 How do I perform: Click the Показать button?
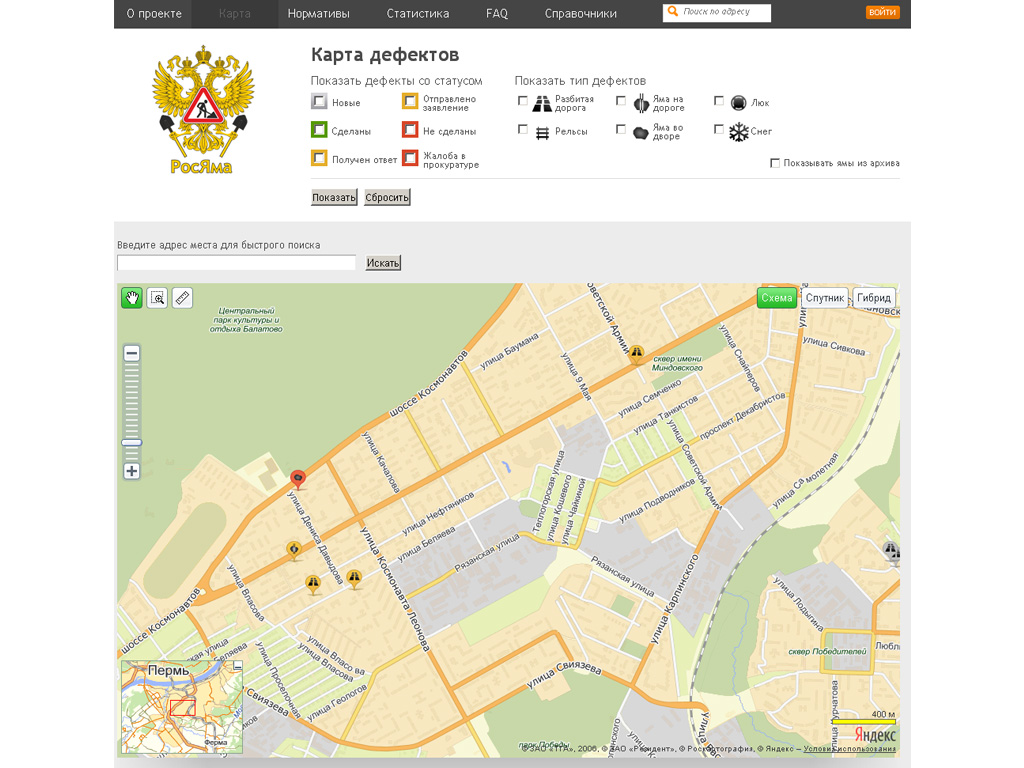tap(334, 197)
